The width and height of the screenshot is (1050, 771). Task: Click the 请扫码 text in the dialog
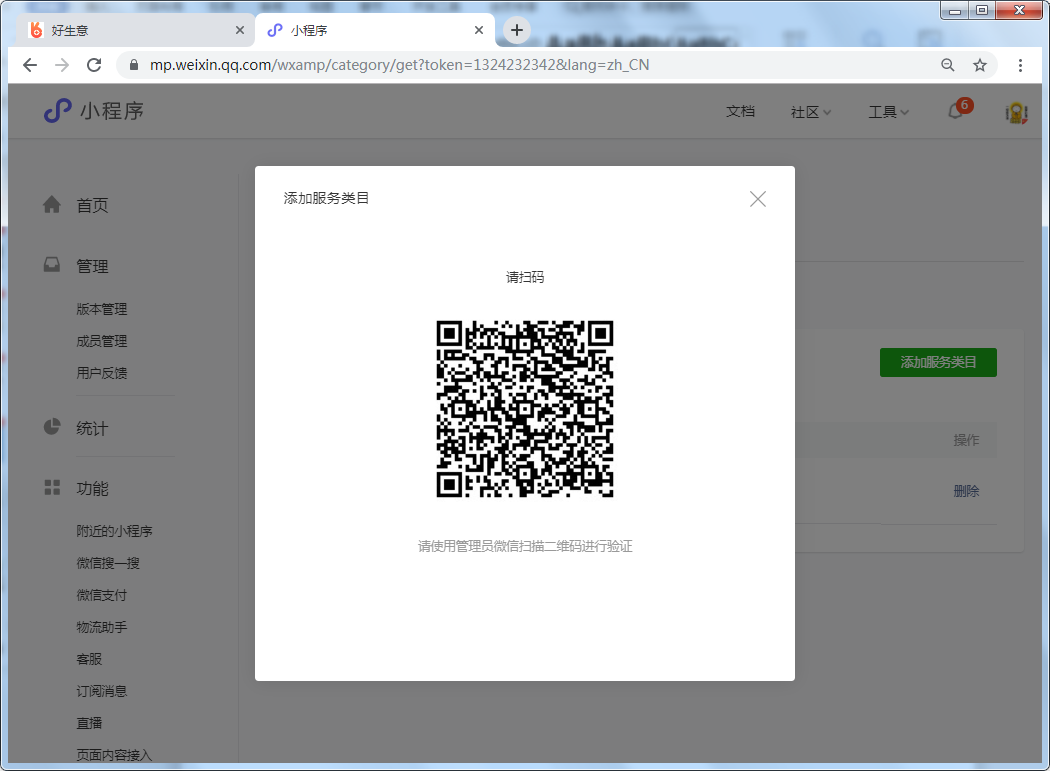(x=525, y=277)
